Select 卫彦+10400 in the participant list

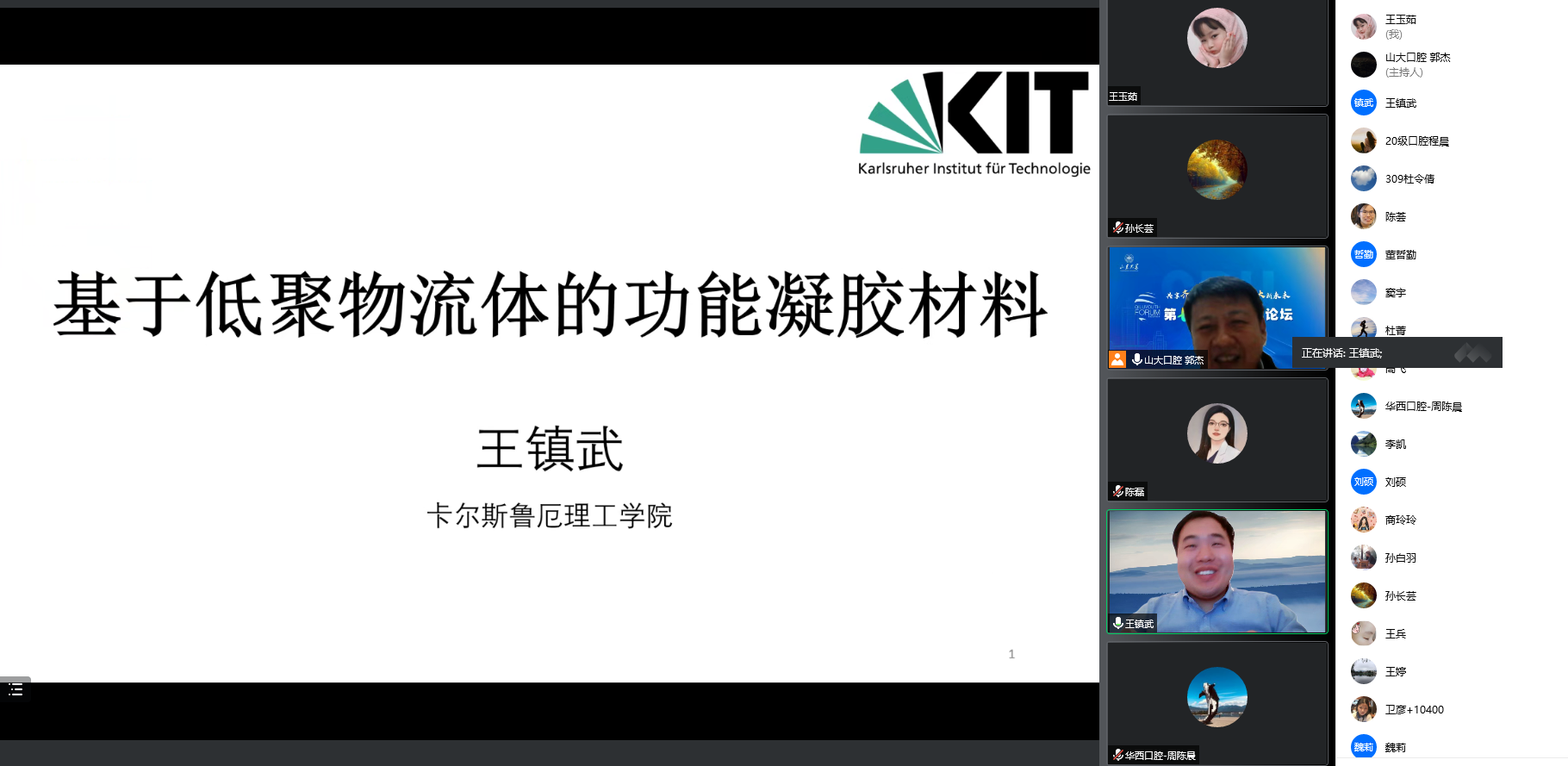point(1414,709)
